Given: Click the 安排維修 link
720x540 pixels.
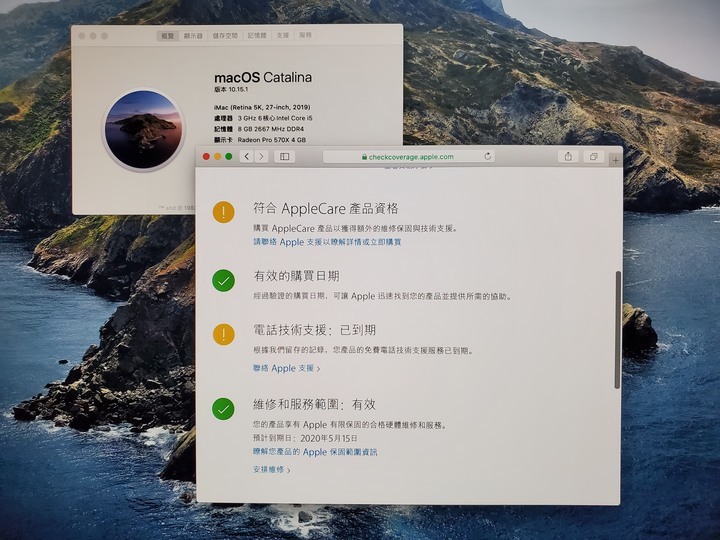Looking at the screenshot, I should [271, 470].
